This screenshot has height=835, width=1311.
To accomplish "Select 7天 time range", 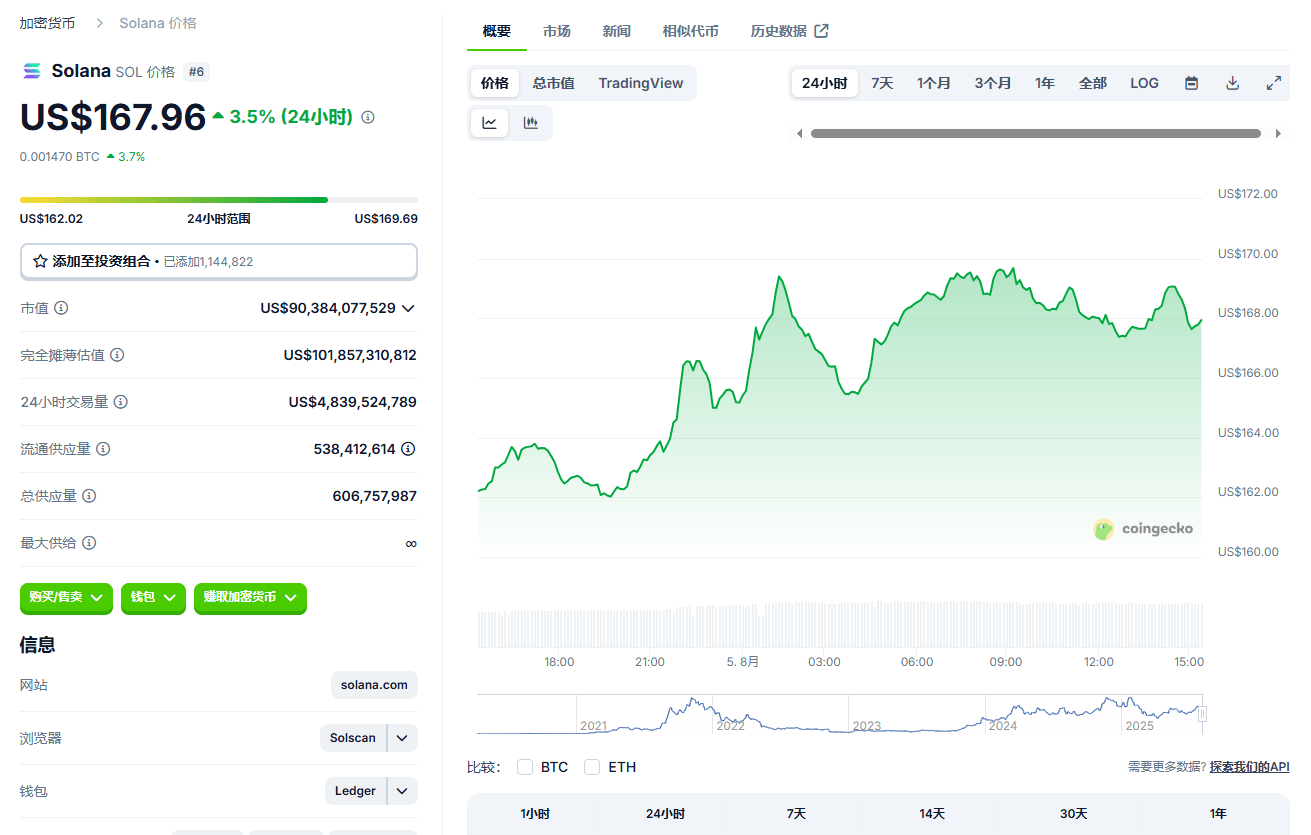I will (x=882, y=83).
